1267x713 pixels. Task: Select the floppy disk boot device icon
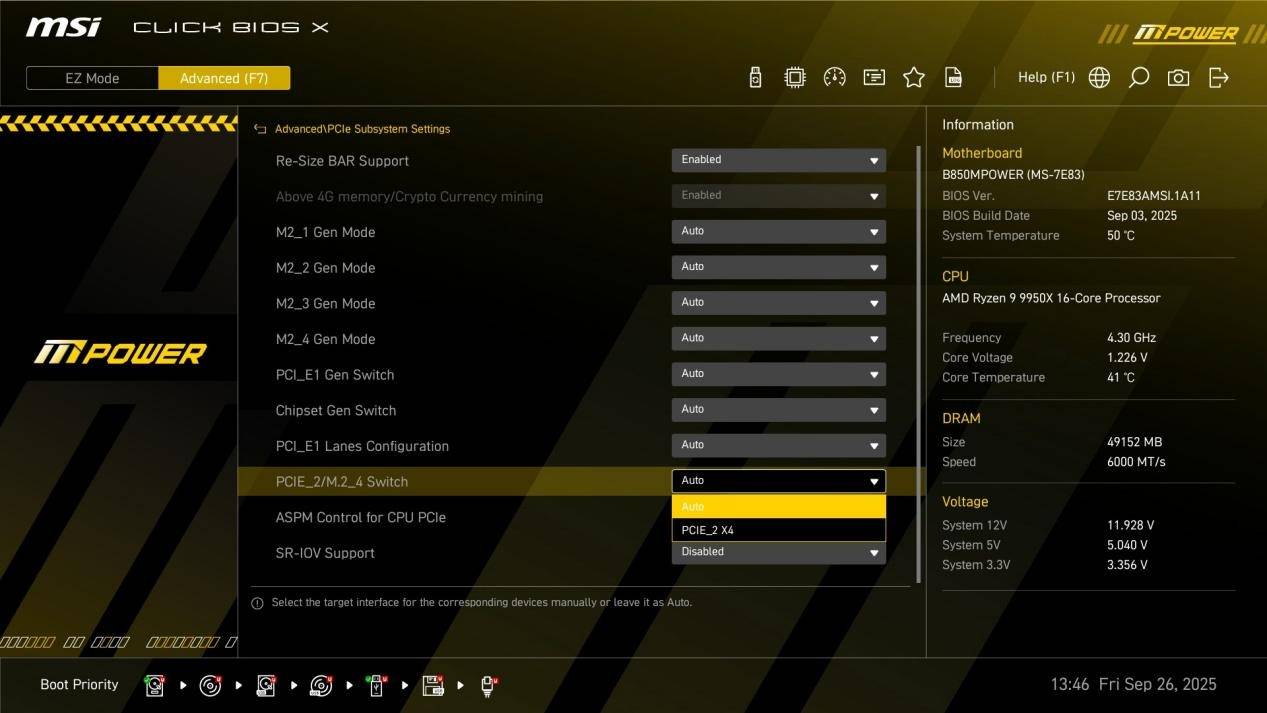click(x=432, y=686)
